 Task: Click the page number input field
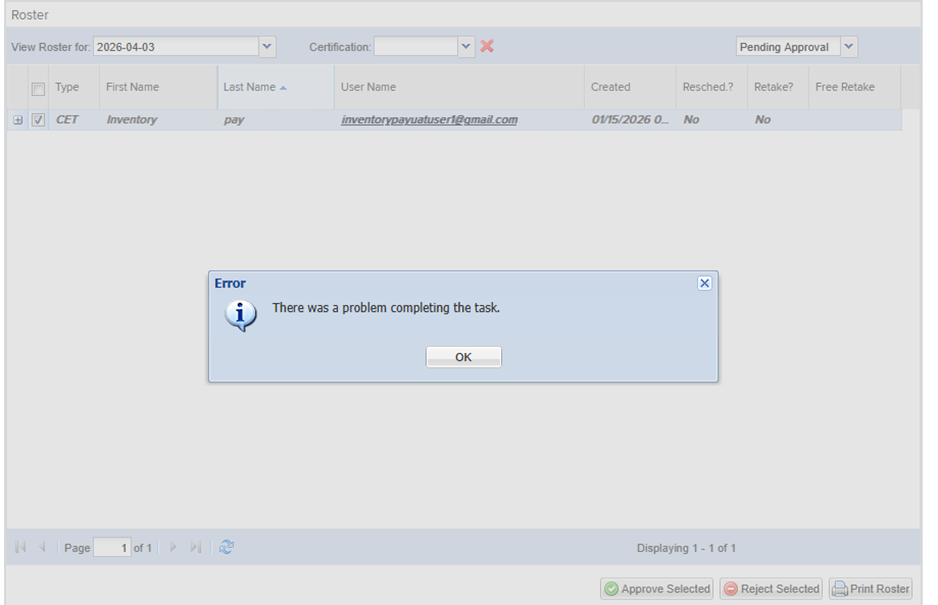click(112, 548)
